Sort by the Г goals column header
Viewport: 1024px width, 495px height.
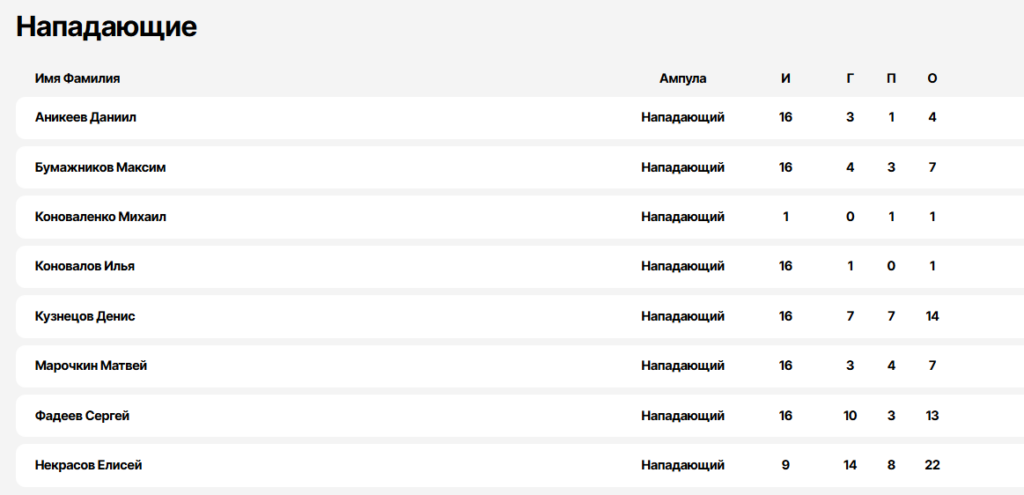[850, 78]
